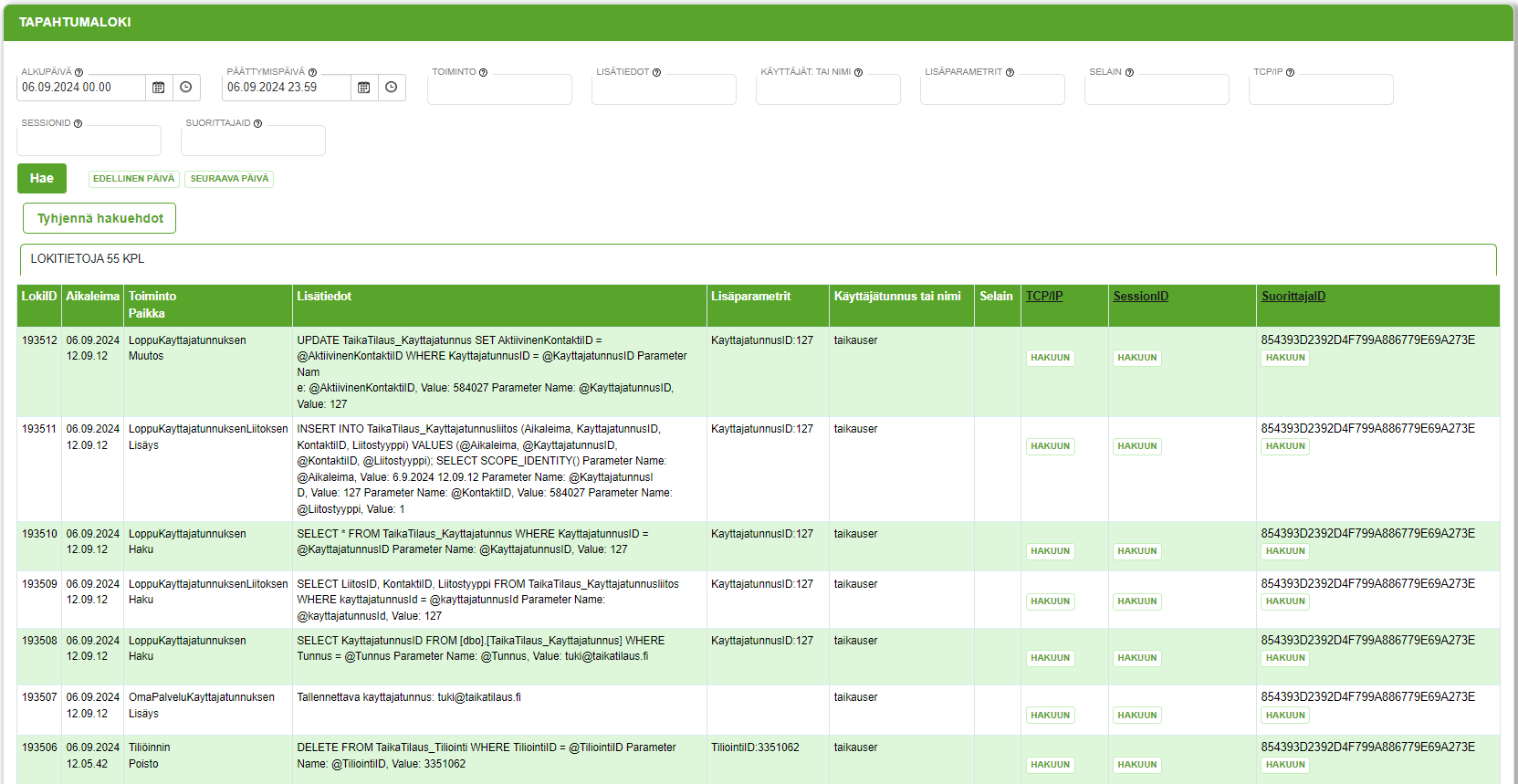Open the calendar picker for Alkupäivä
Image resolution: width=1518 pixels, height=784 pixels.
(x=159, y=88)
